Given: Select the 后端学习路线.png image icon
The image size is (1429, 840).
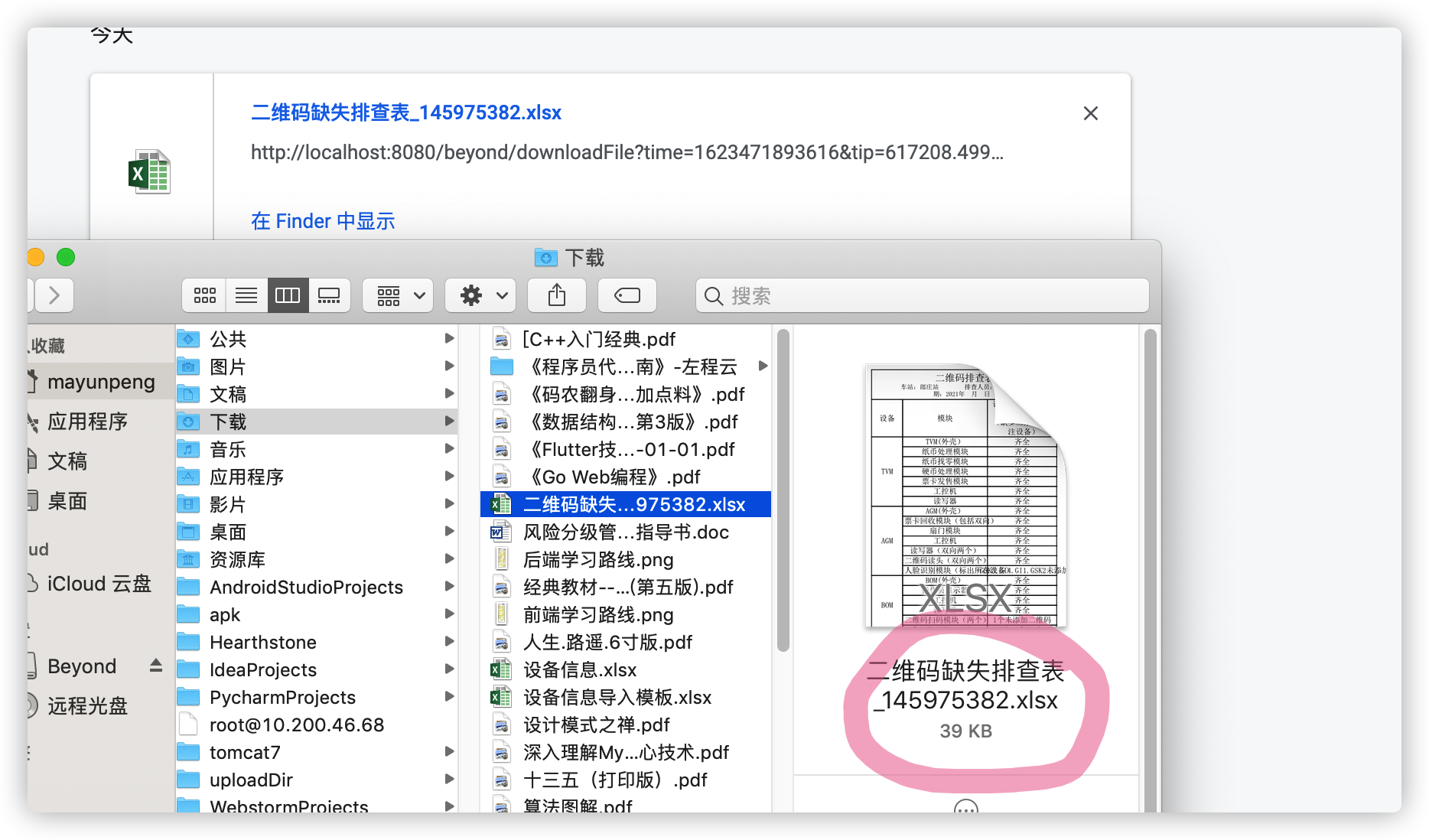Looking at the screenshot, I should (x=502, y=559).
